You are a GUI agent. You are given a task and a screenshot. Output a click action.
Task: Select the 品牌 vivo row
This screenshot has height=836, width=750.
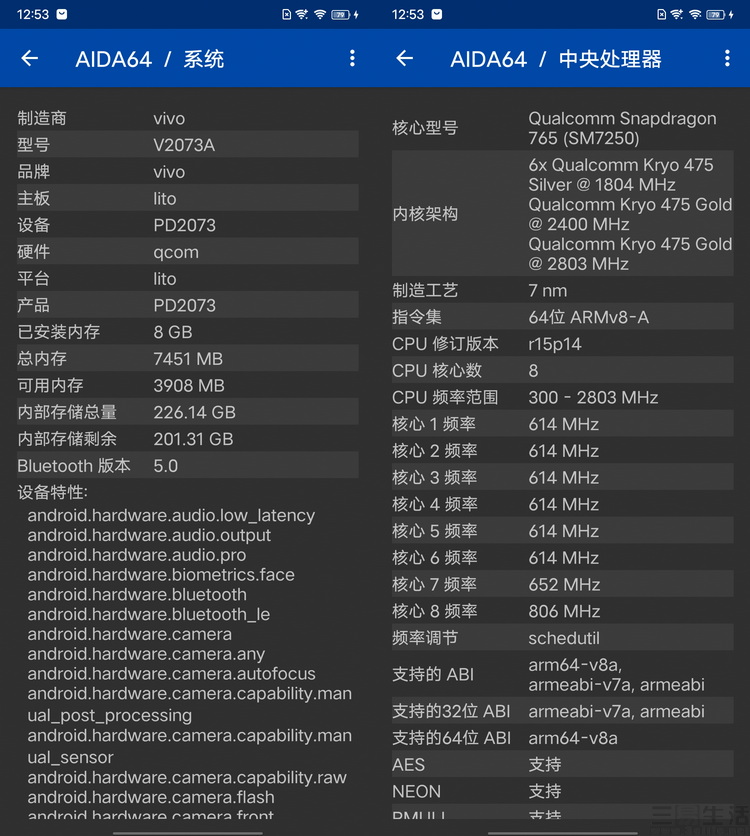point(188,171)
